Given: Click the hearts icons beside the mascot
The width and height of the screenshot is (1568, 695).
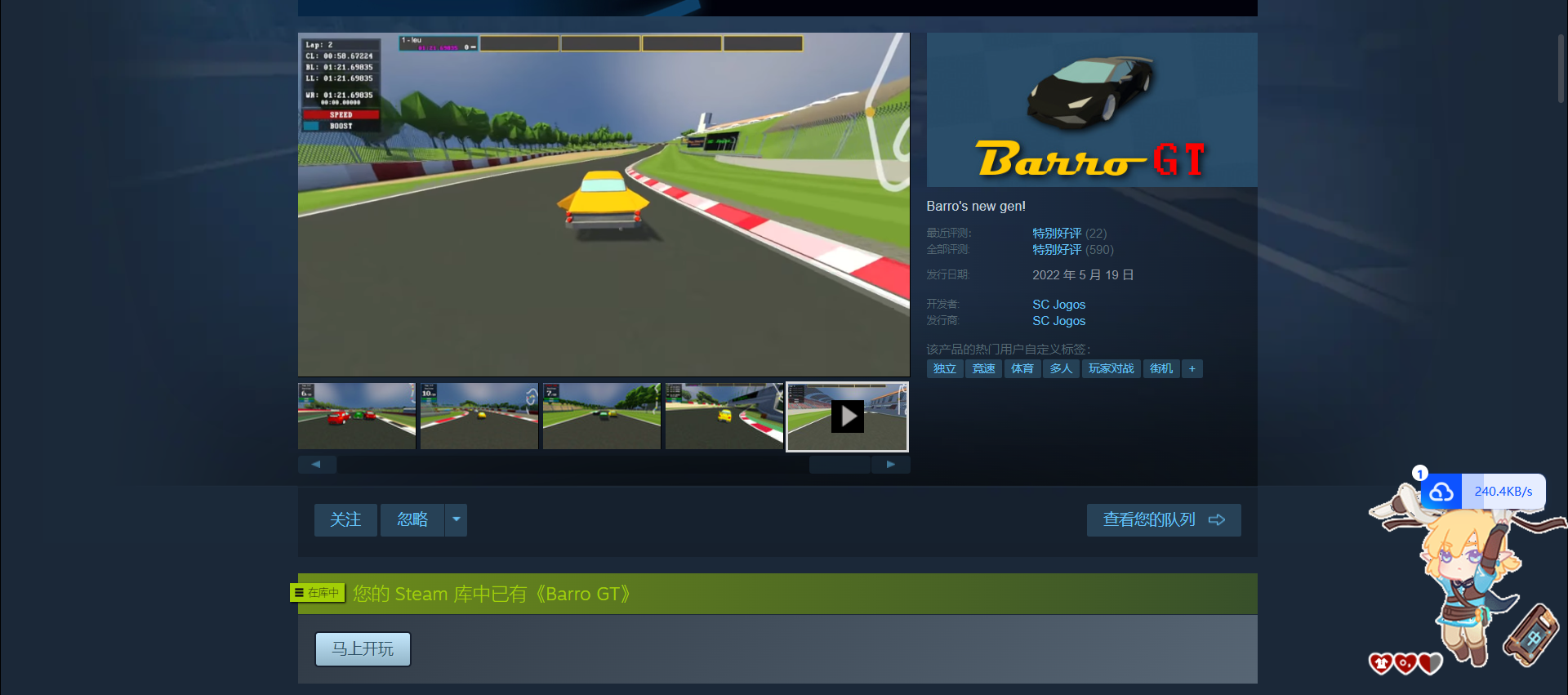Looking at the screenshot, I should click(1405, 663).
